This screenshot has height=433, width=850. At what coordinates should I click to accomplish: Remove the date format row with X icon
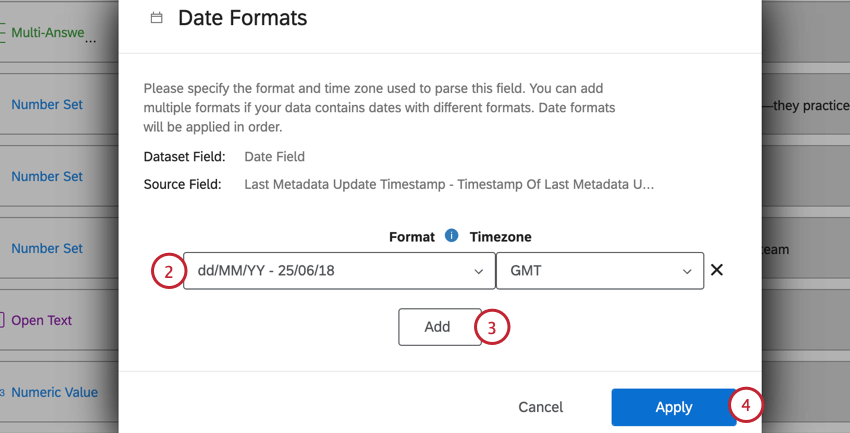tap(716, 270)
